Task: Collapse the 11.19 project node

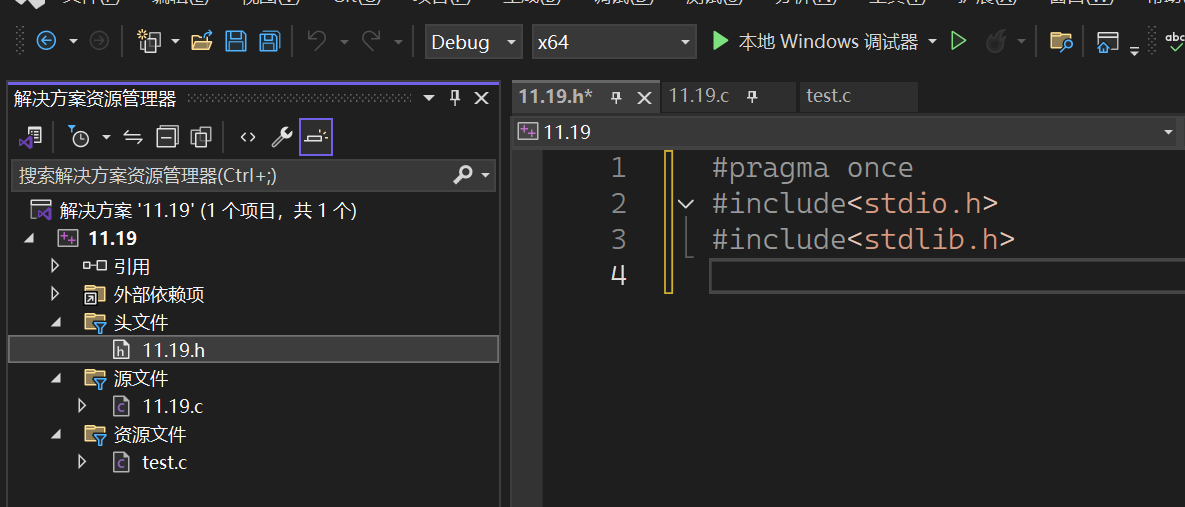Action: [x=29, y=239]
